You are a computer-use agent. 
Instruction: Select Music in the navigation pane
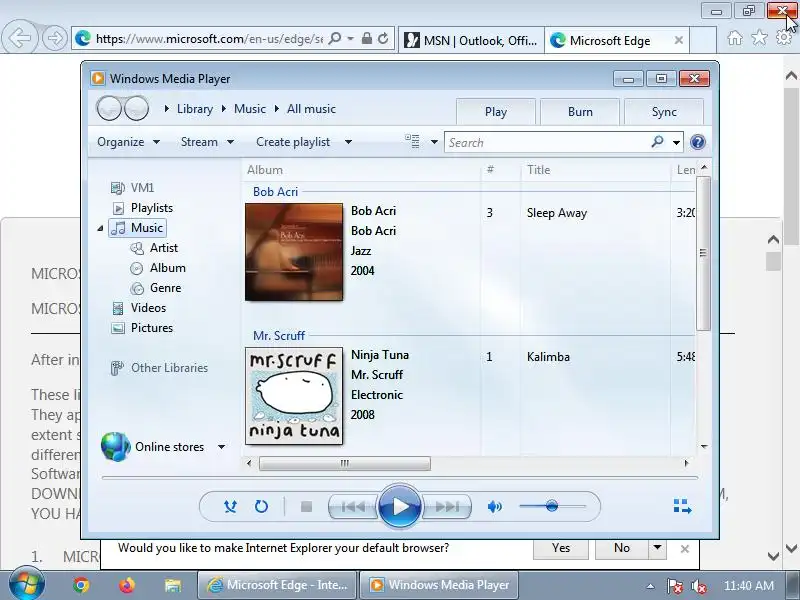[x=138, y=228]
